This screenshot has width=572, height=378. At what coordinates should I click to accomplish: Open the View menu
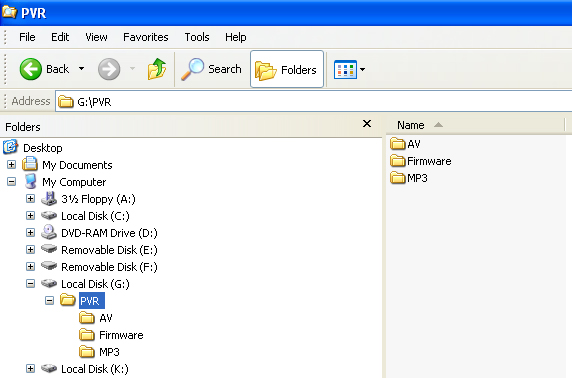(x=96, y=37)
